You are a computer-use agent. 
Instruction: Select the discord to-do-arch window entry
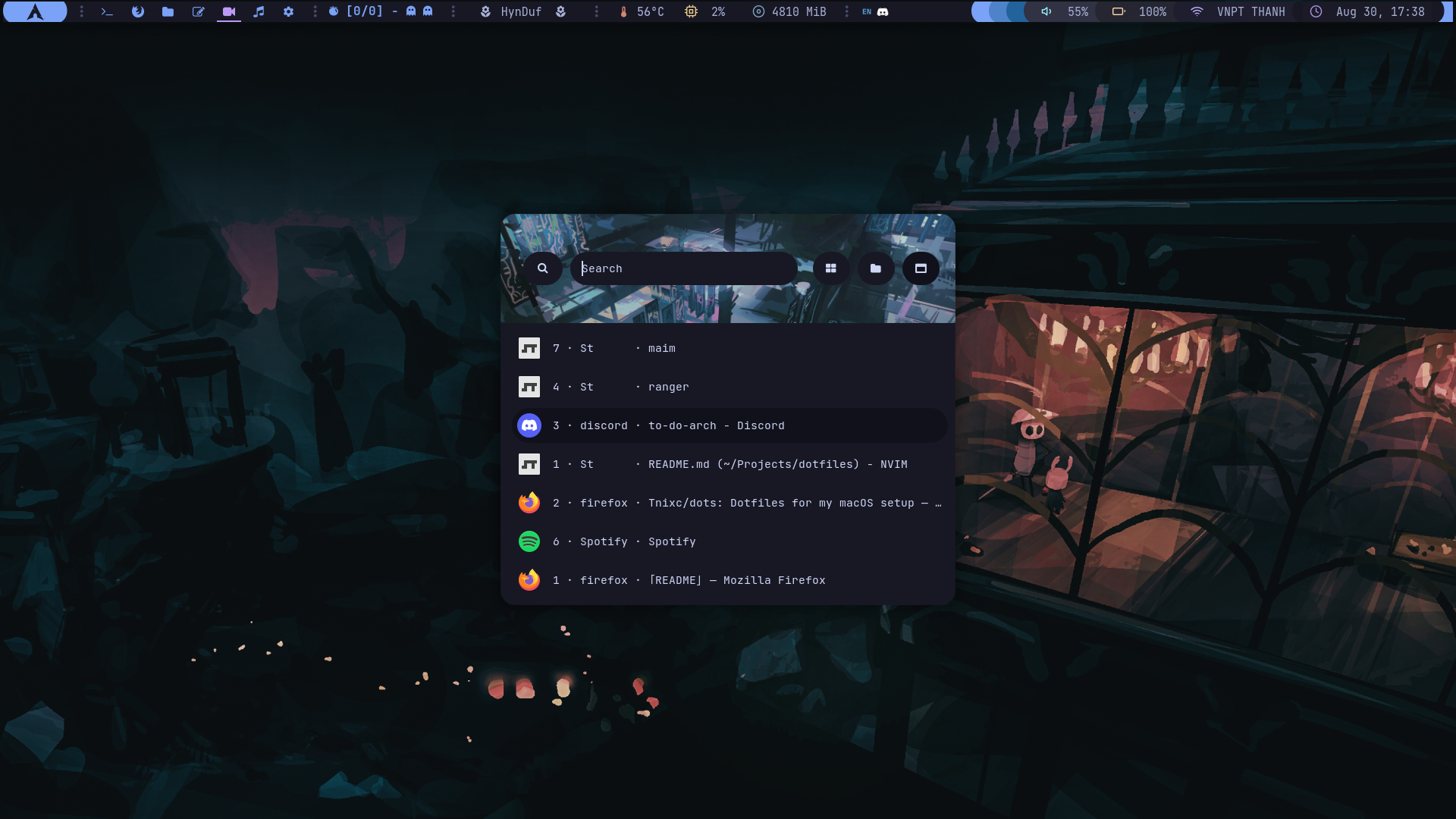(728, 425)
